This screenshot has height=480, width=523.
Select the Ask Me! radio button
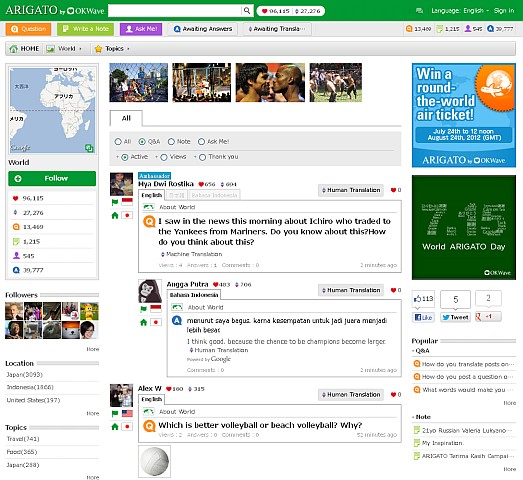[201, 142]
